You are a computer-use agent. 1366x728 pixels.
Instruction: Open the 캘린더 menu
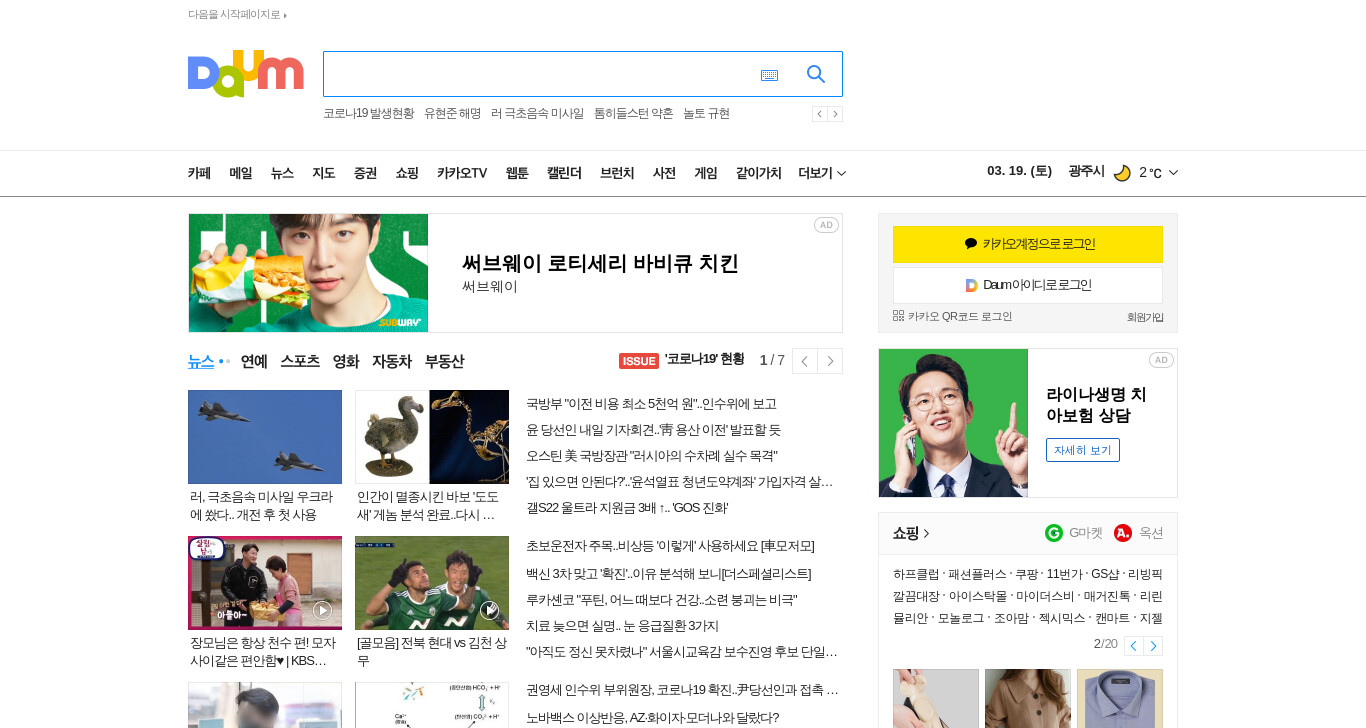click(x=564, y=173)
